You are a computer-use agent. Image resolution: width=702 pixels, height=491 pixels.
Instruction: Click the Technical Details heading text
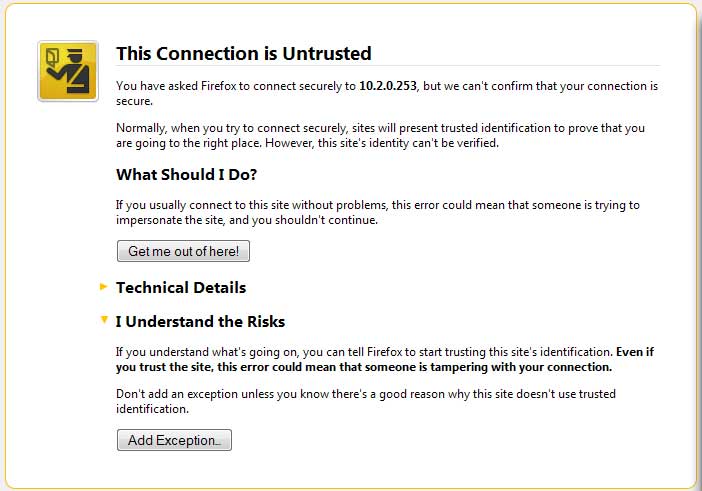click(x=181, y=288)
